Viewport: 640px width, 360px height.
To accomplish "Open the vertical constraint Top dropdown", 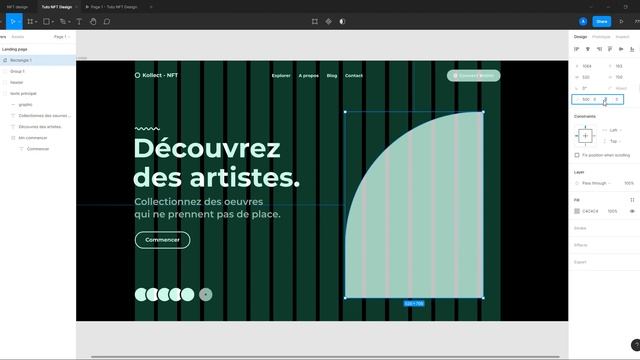I will pos(613,141).
